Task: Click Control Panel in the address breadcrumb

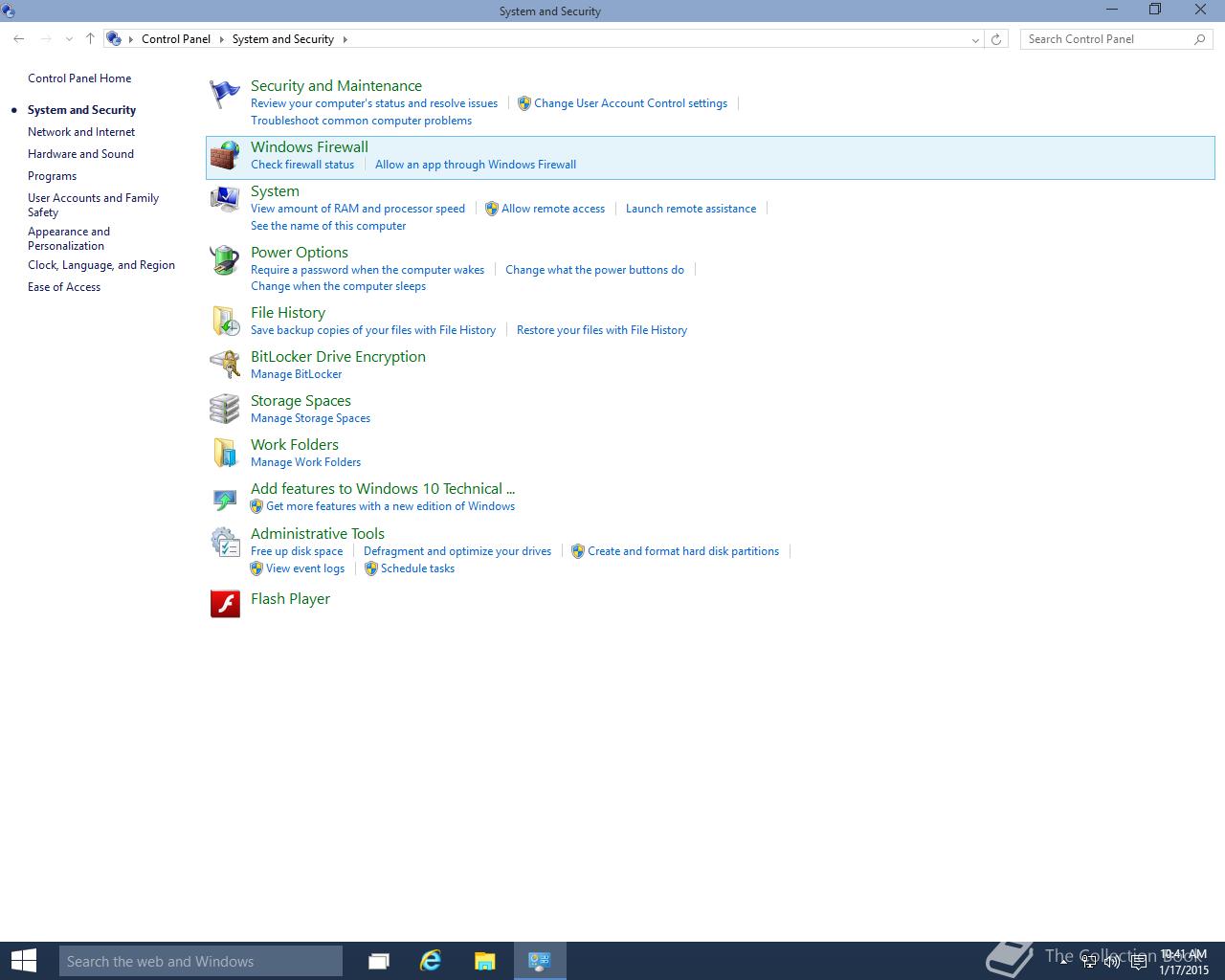Action: pos(176,39)
